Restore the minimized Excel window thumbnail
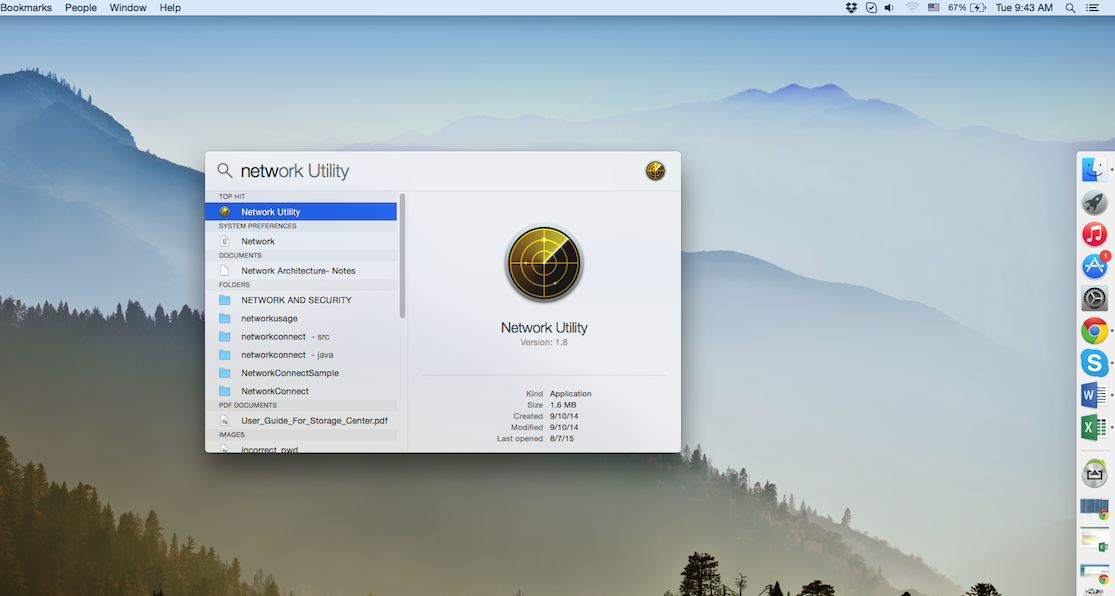This screenshot has height=596, width=1115. coord(1094,540)
